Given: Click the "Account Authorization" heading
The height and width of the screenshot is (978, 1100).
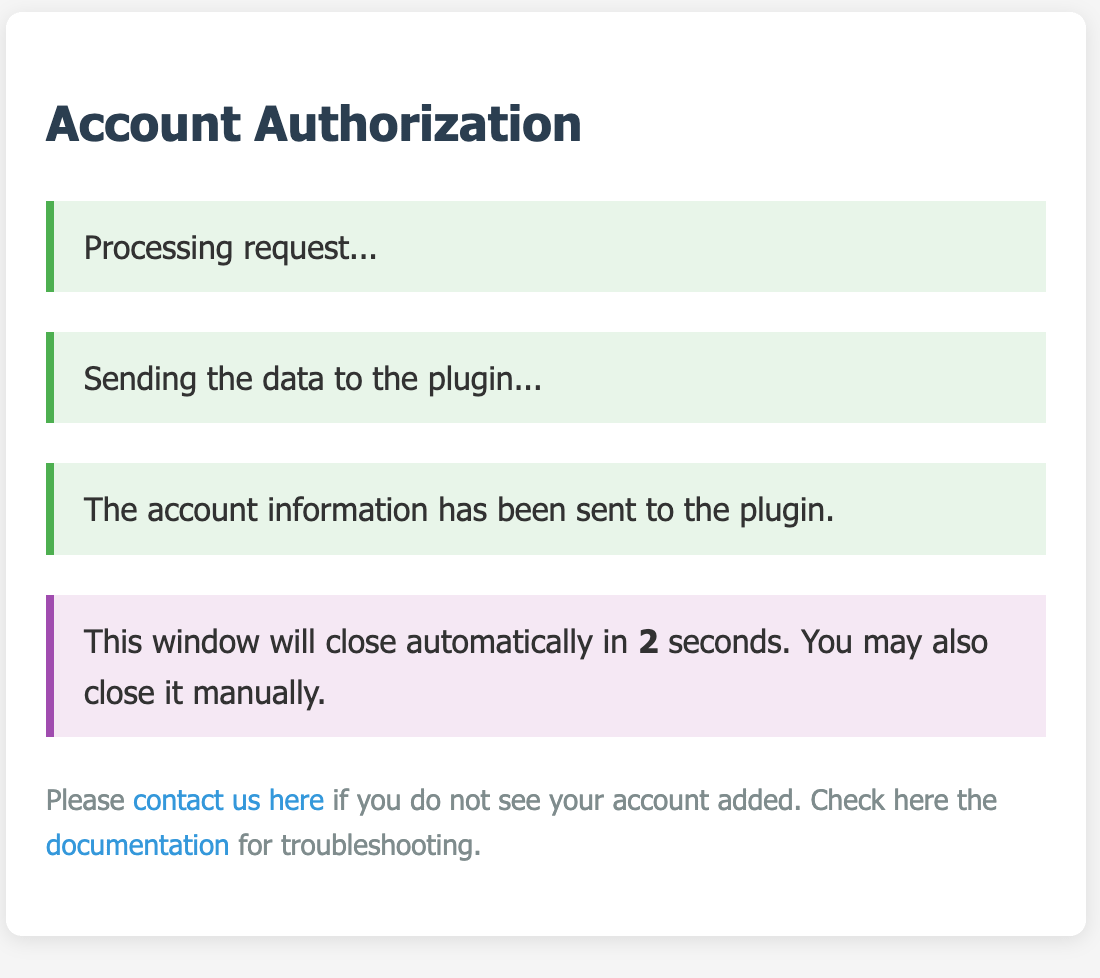Looking at the screenshot, I should coord(313,125).
